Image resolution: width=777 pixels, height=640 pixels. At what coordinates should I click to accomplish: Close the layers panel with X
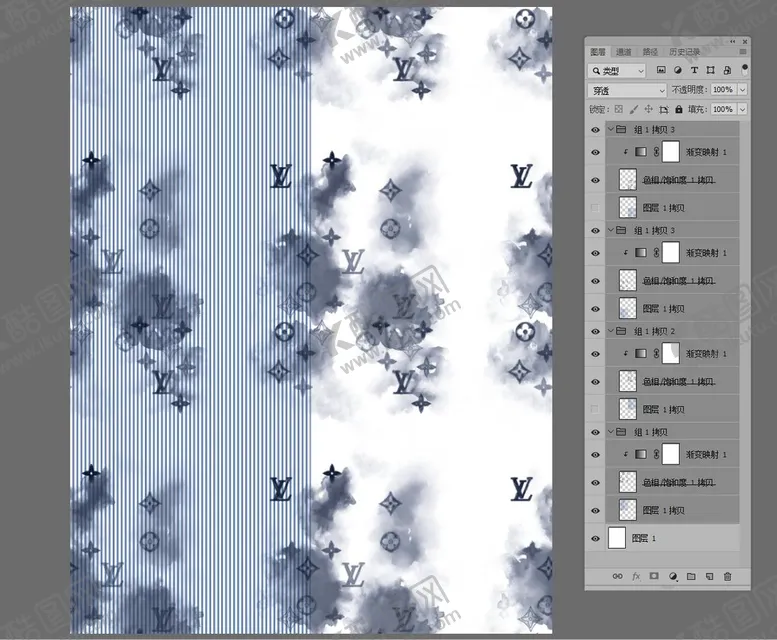click(744, 42)
